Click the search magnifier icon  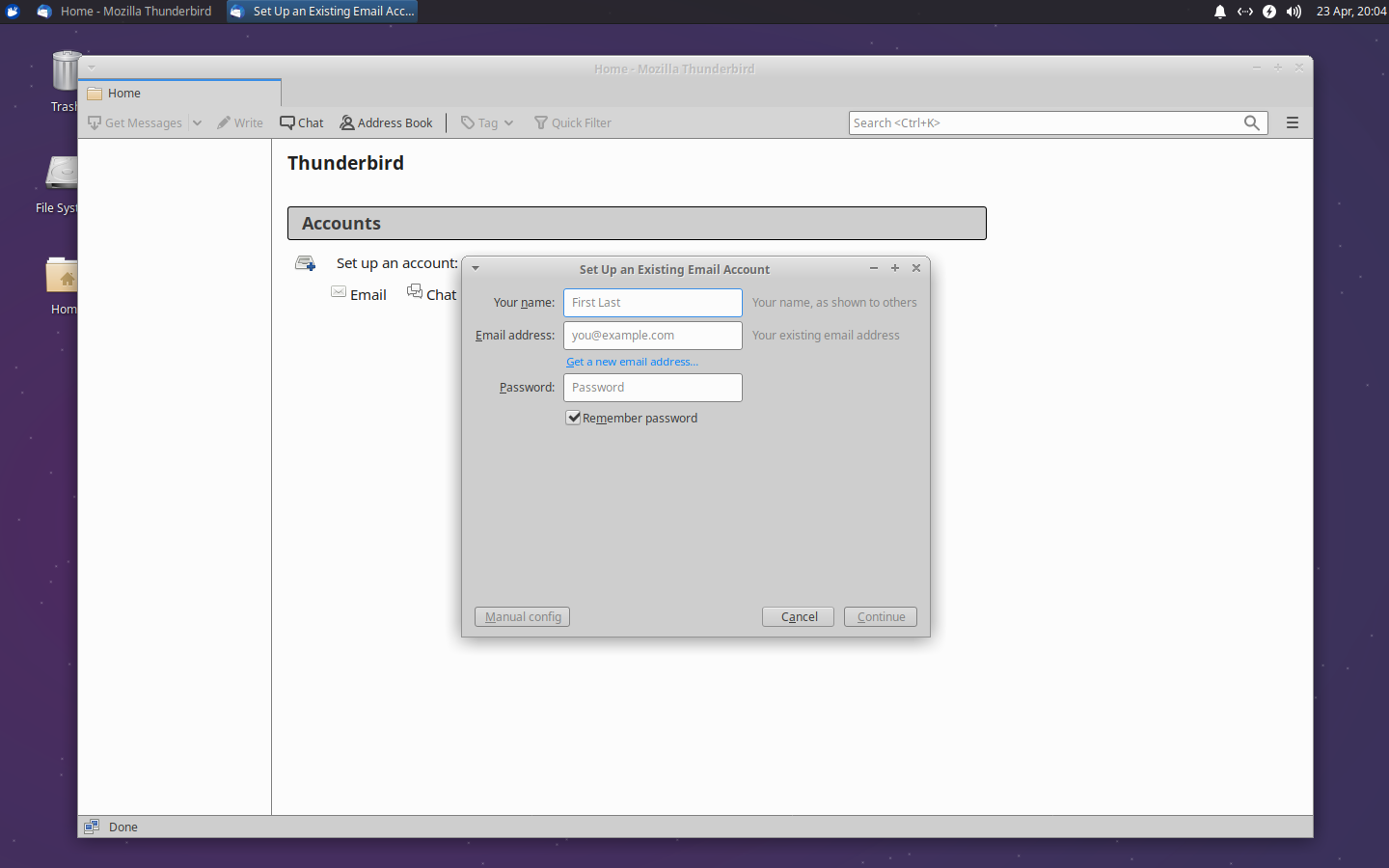1251,122
